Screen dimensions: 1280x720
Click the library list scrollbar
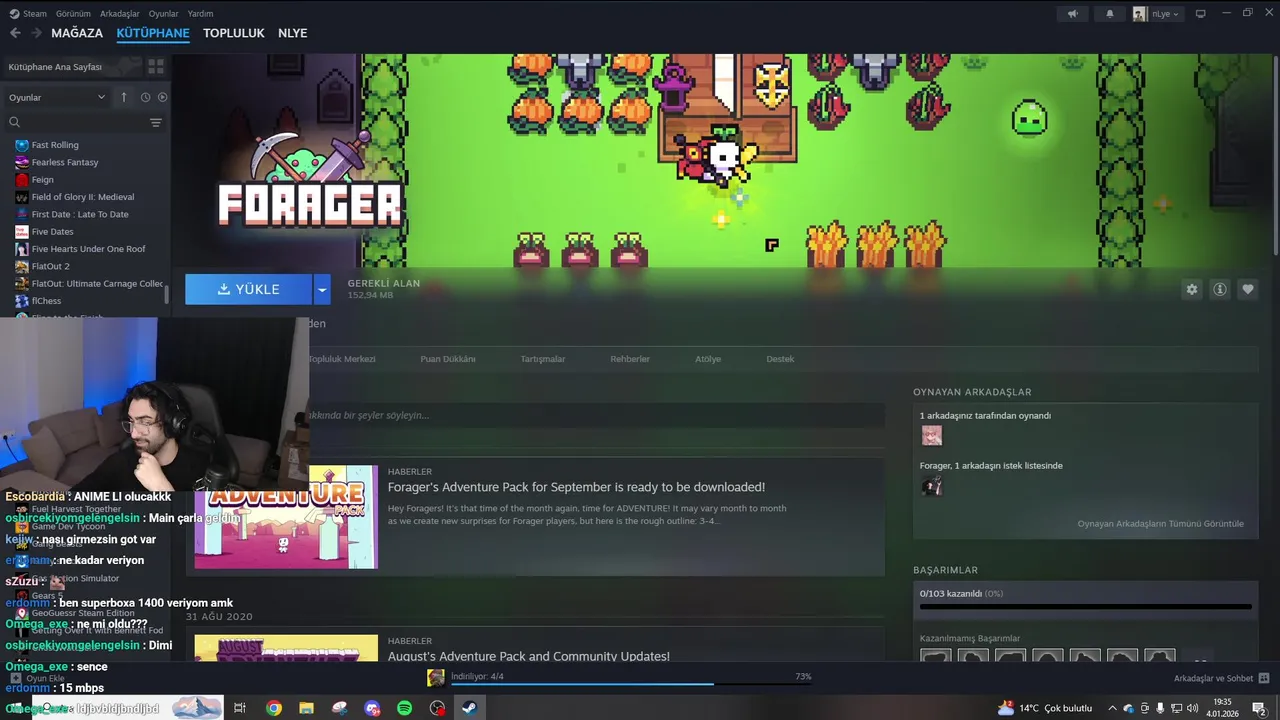[167, 293]
